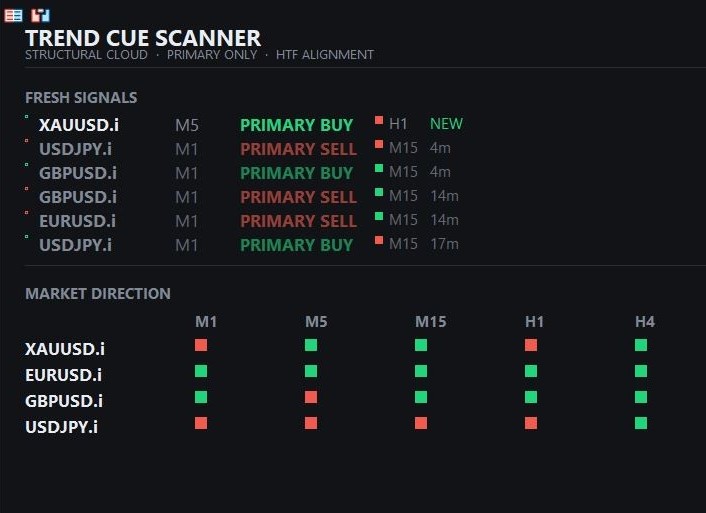Click green M15 square on EURUSD.i sell signal
This screenshot has width=706, height=513.
pyautogui.click(x=379, y=216)
